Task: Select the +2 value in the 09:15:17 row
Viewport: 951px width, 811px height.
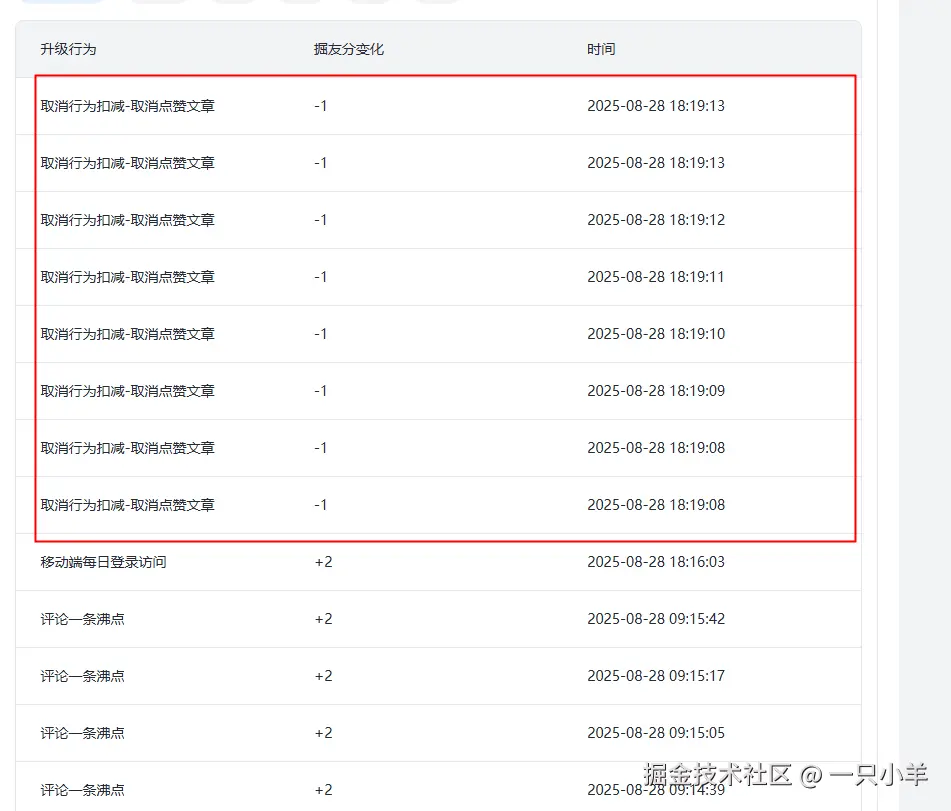Action: [x=323, y=676]
